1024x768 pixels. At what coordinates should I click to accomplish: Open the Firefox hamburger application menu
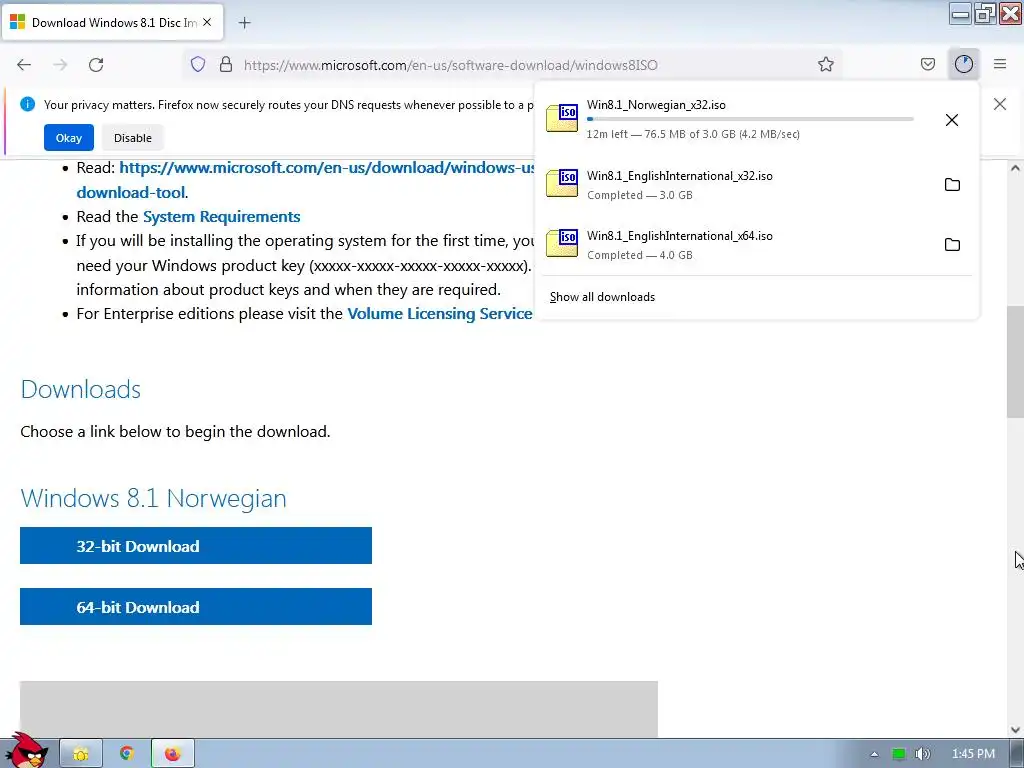click(x=1000, y=64)
